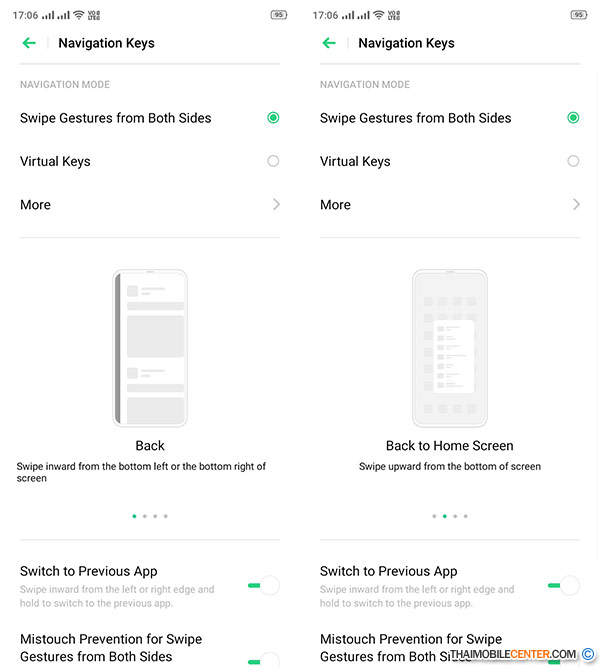Toggle Mistouch Prevention switch in left screen
600x667 pixels.
point(264,661)
